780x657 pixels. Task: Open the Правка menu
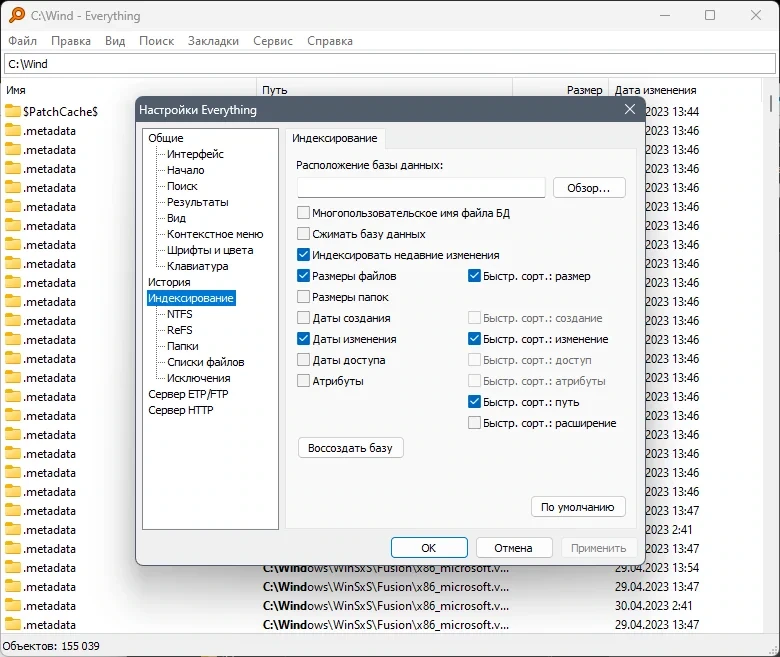(x=71, y=41)
